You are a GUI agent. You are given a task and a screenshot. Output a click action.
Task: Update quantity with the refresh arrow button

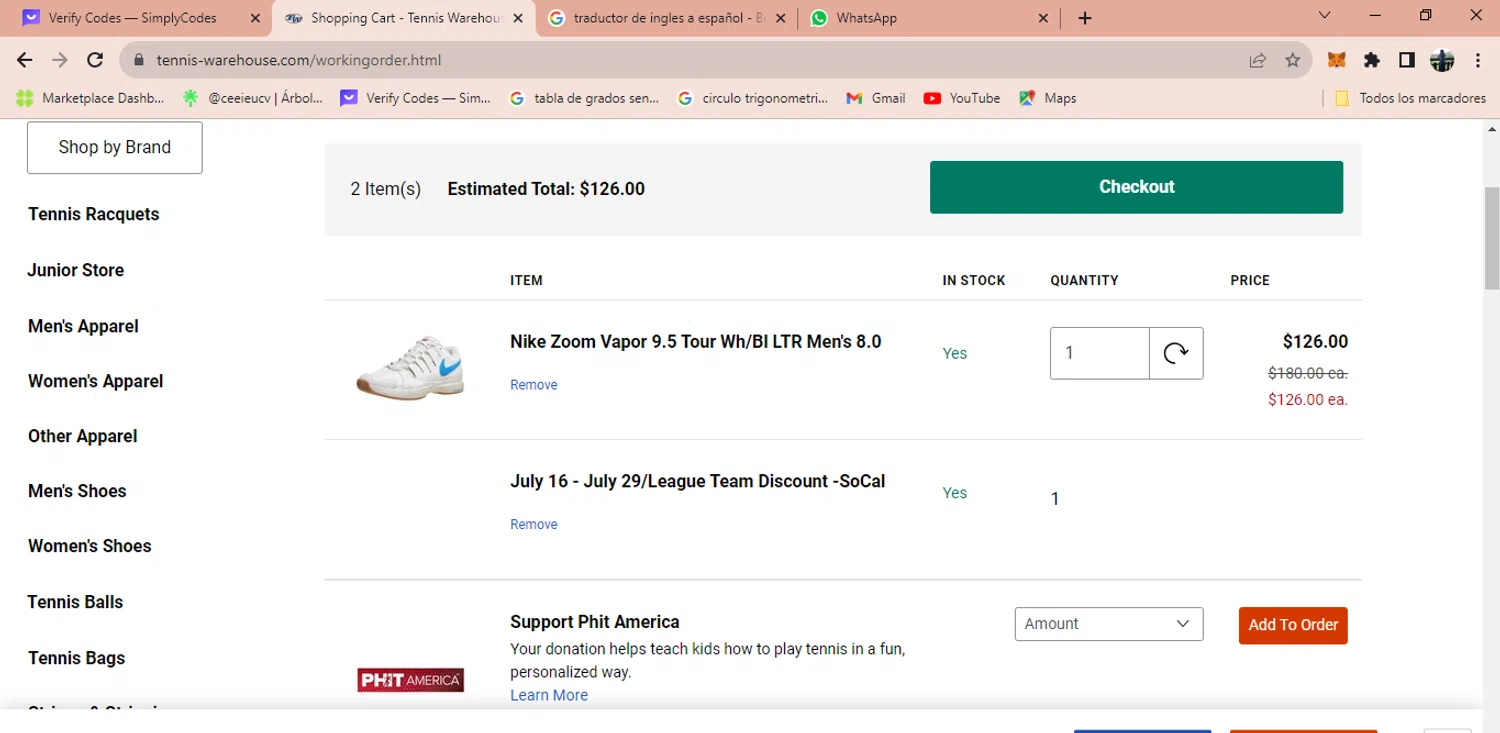pyautogui.click(x=1176, y=353)
